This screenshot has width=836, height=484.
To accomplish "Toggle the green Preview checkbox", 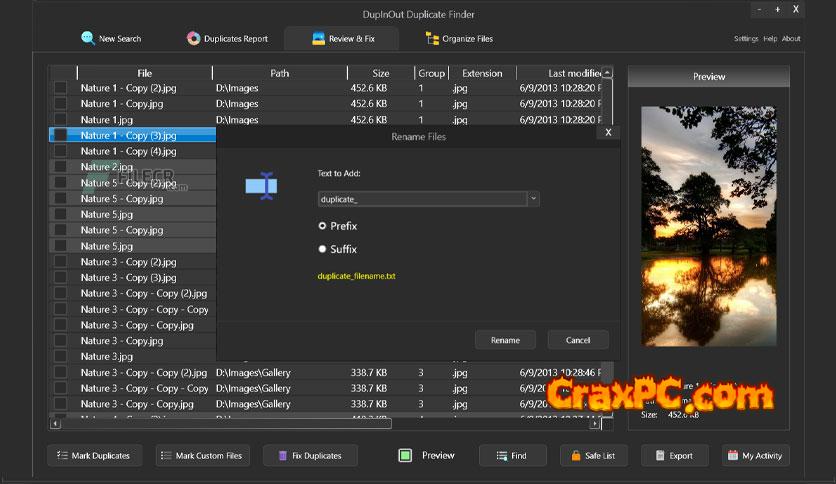I will tap(405, 455).
